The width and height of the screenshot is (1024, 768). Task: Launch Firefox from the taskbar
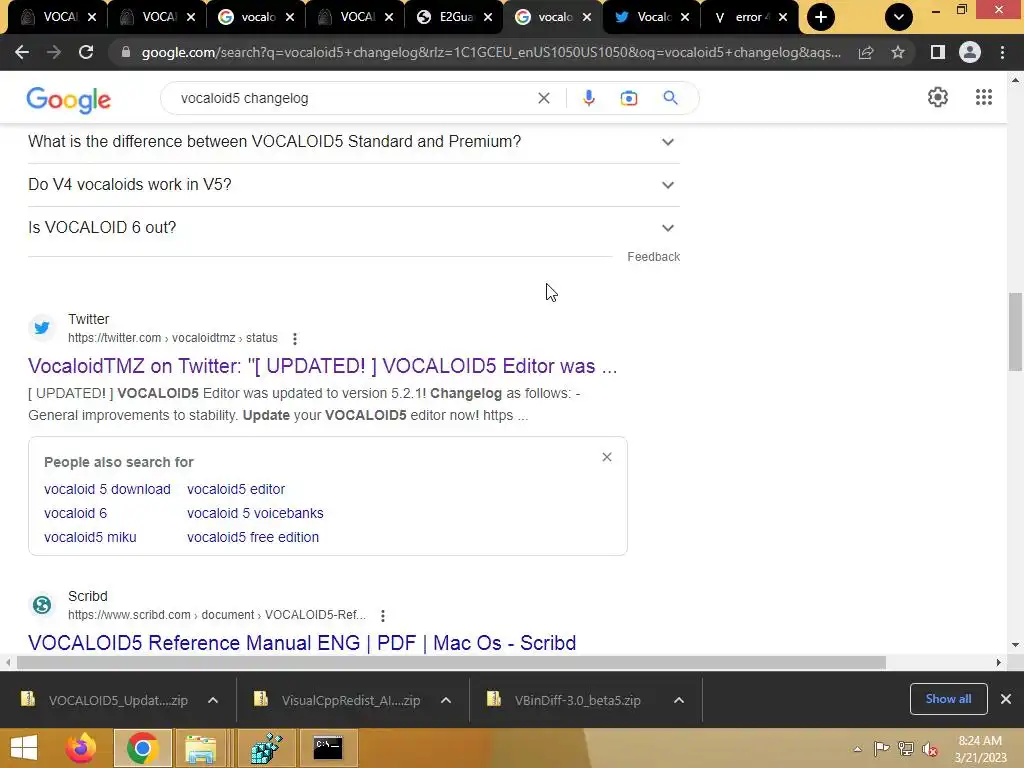(x=81, y=748)
